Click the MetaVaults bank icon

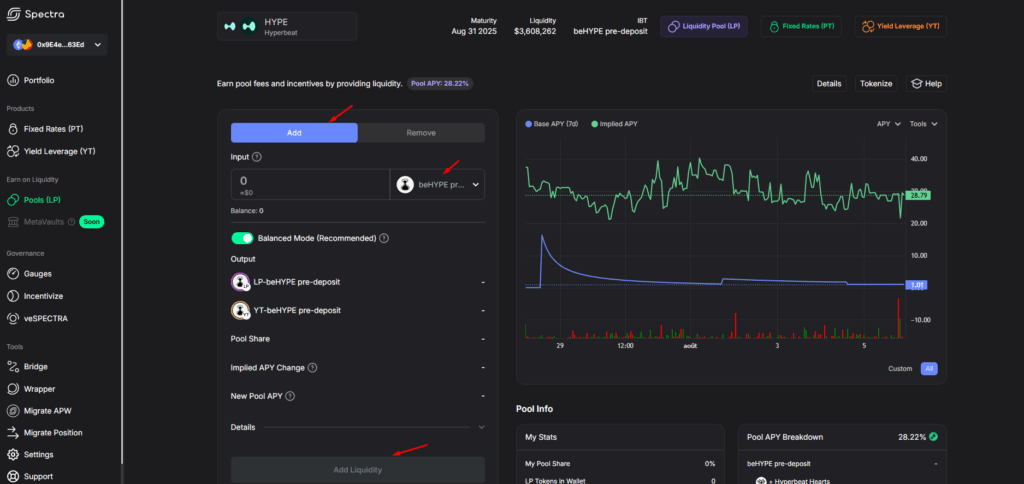[x=12, y=222]
